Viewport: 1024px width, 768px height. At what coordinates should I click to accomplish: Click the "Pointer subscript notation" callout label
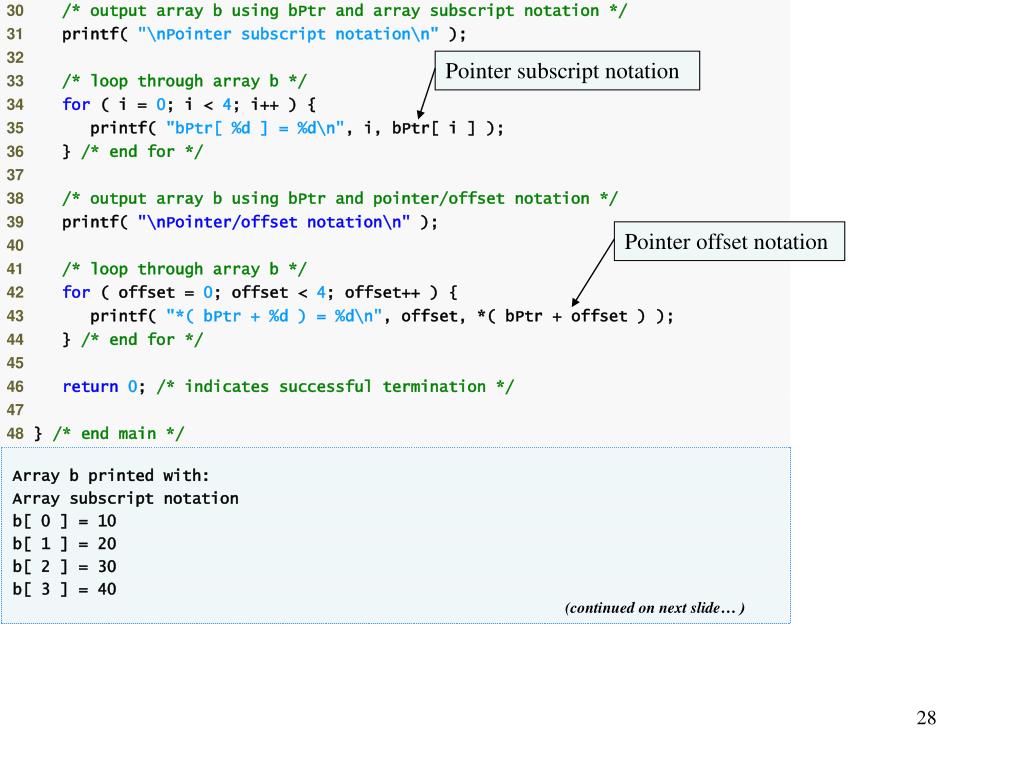(567, 71)
